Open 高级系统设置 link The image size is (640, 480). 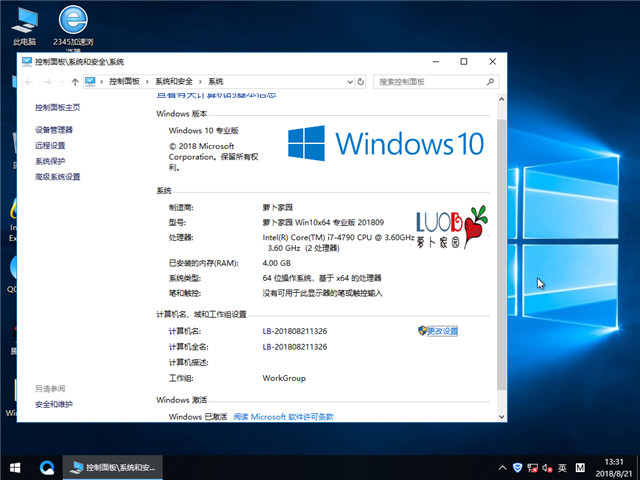coord(58,177)
